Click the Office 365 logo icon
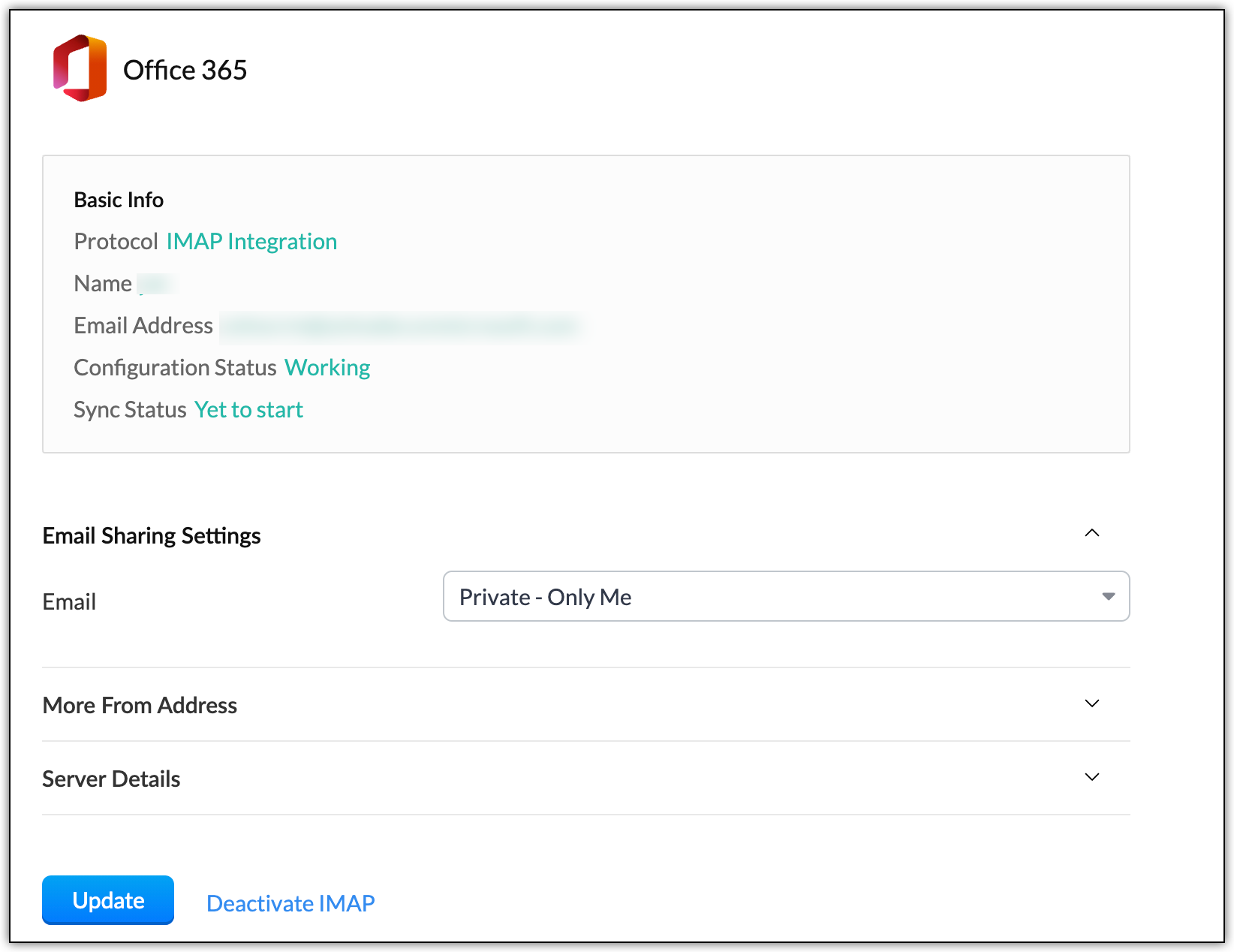The width and height of the screenshot is (1234, 952). (80, 68)
